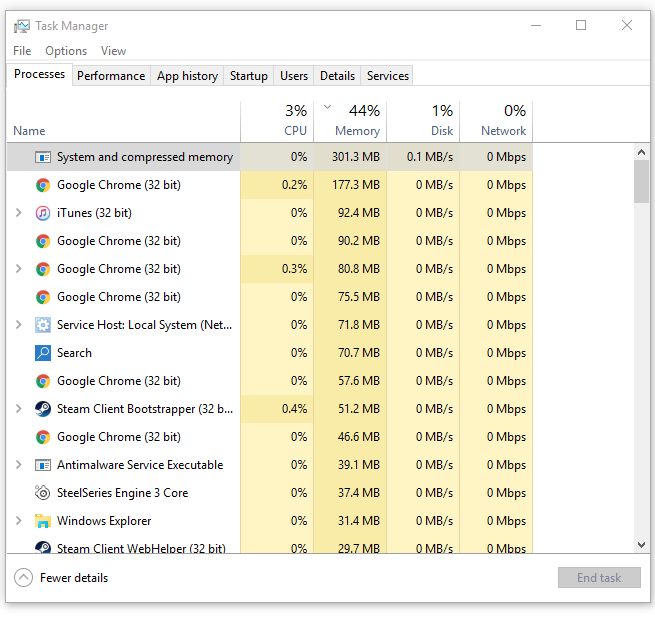Click the 92.4 MB iTunes memory value
The image size is (655, 620).
tap(359, 213)
